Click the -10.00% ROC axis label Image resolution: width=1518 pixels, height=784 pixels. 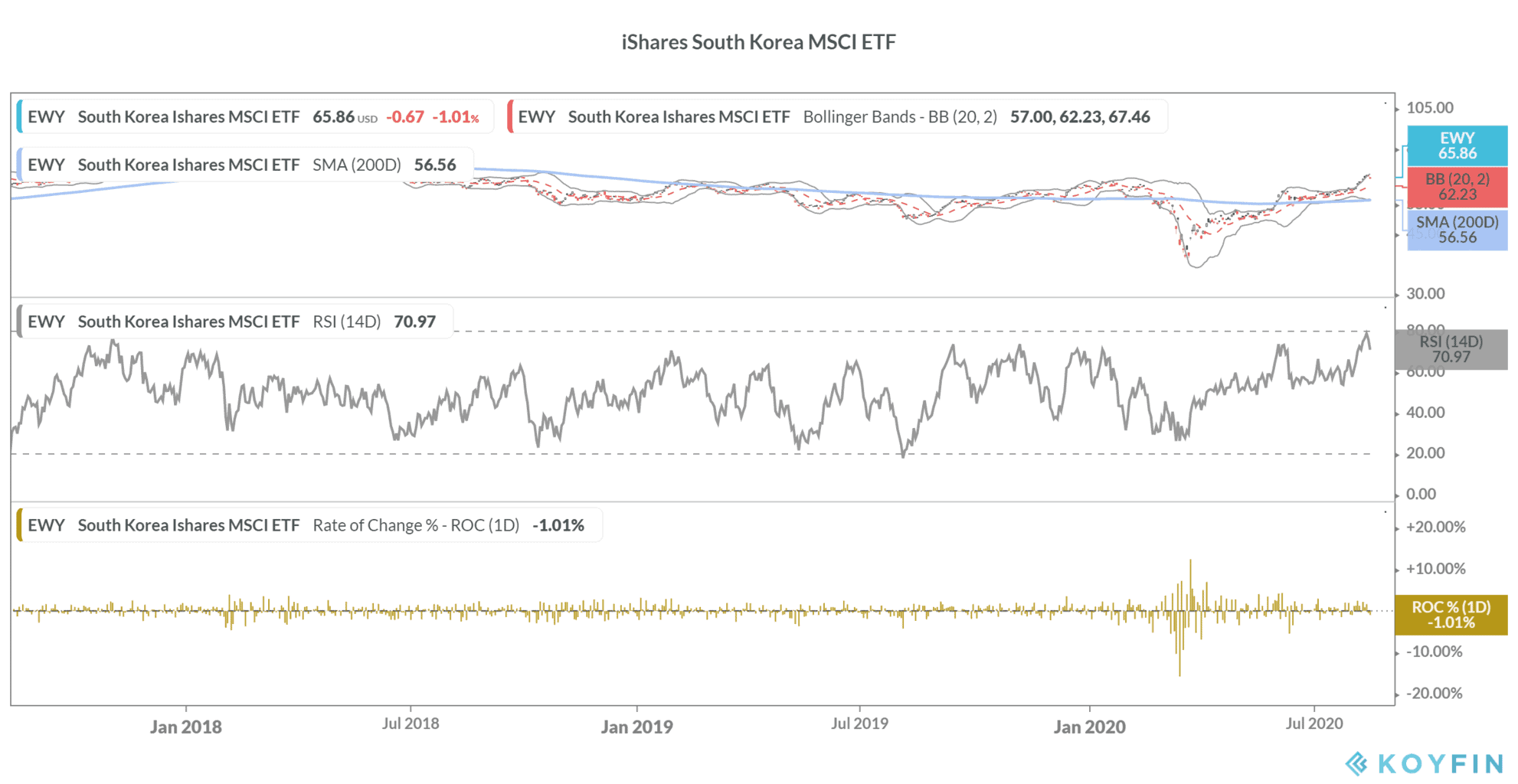point(1435,652)
